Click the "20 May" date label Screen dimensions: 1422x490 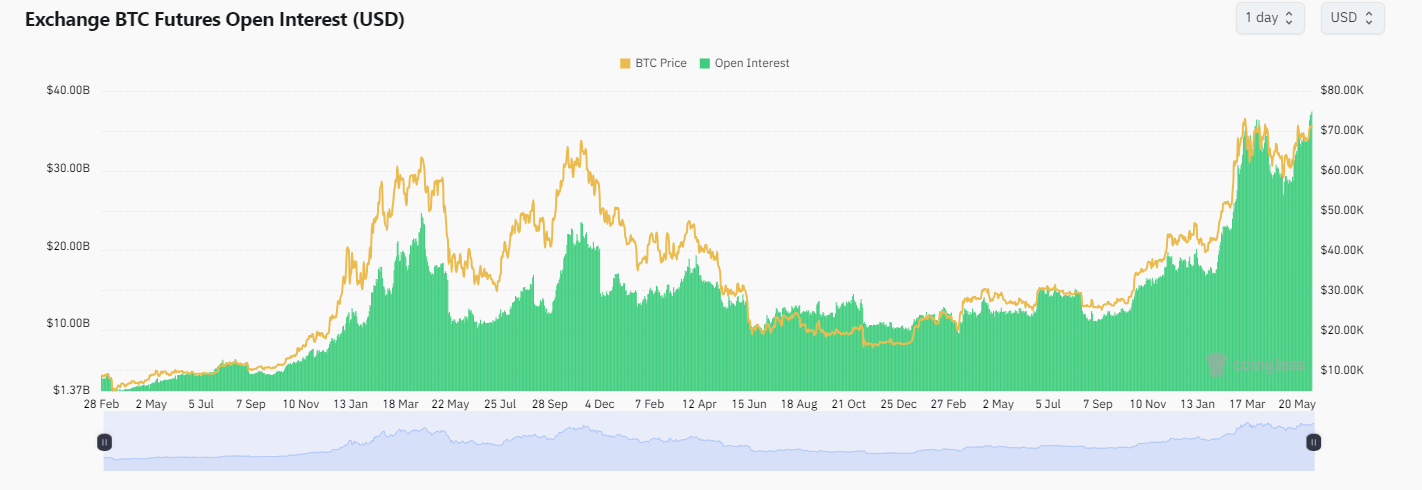tap(1296, 404)
